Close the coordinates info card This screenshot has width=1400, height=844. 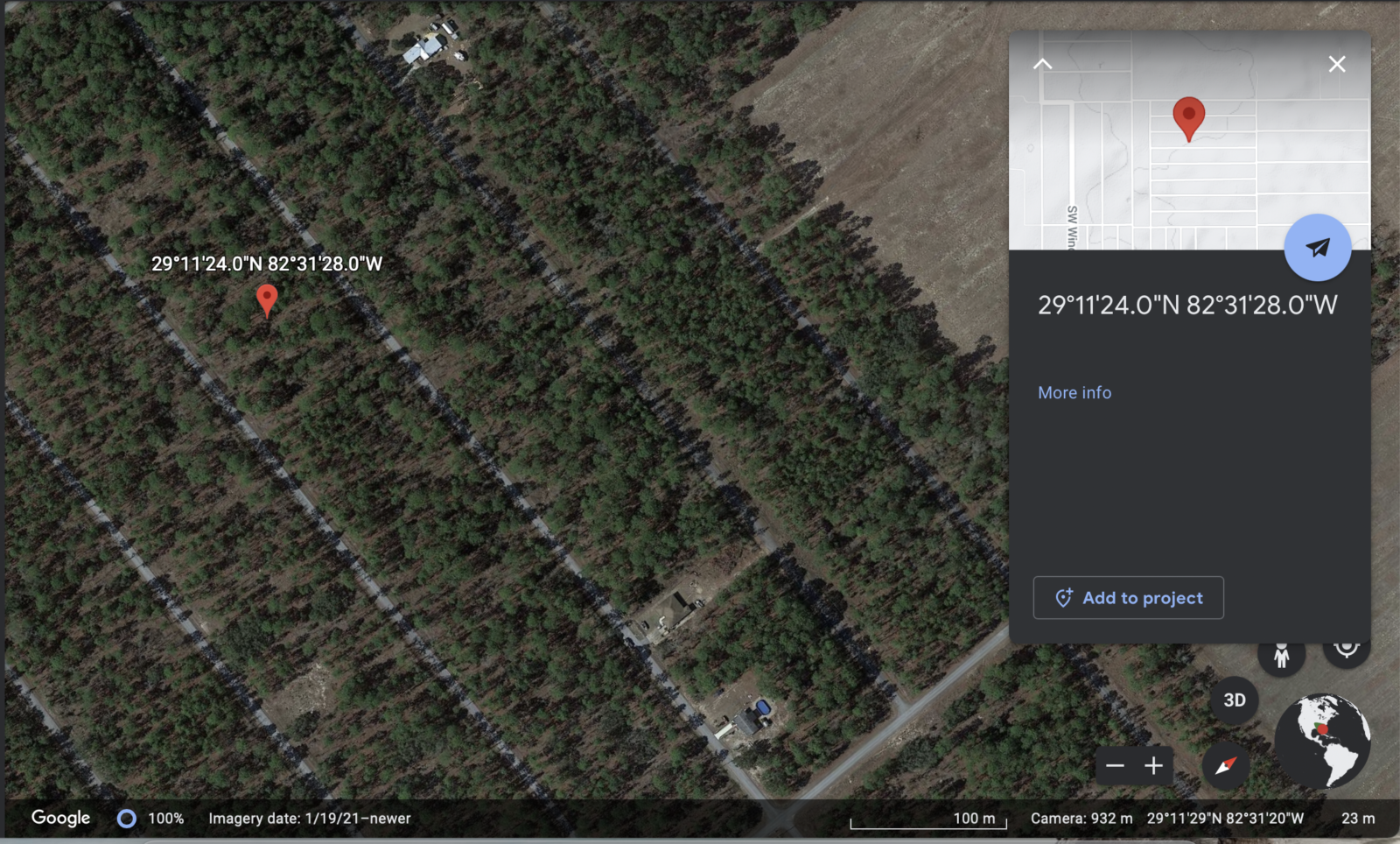click(1337, 64)
